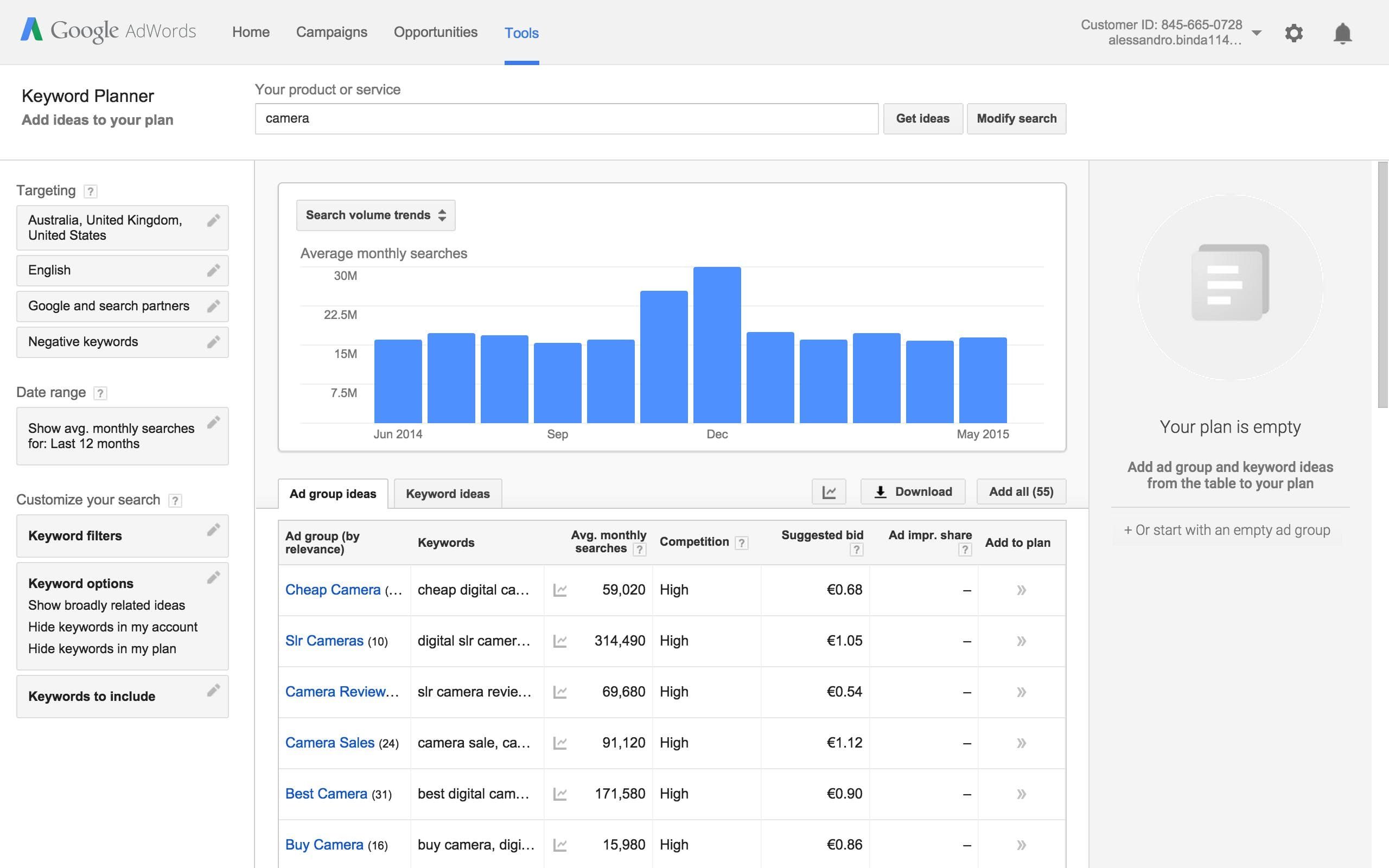The width and height of the screenshot is (1389, 868).
Task: Switch to the Keyword ideas tab
Action: [448, 493]
